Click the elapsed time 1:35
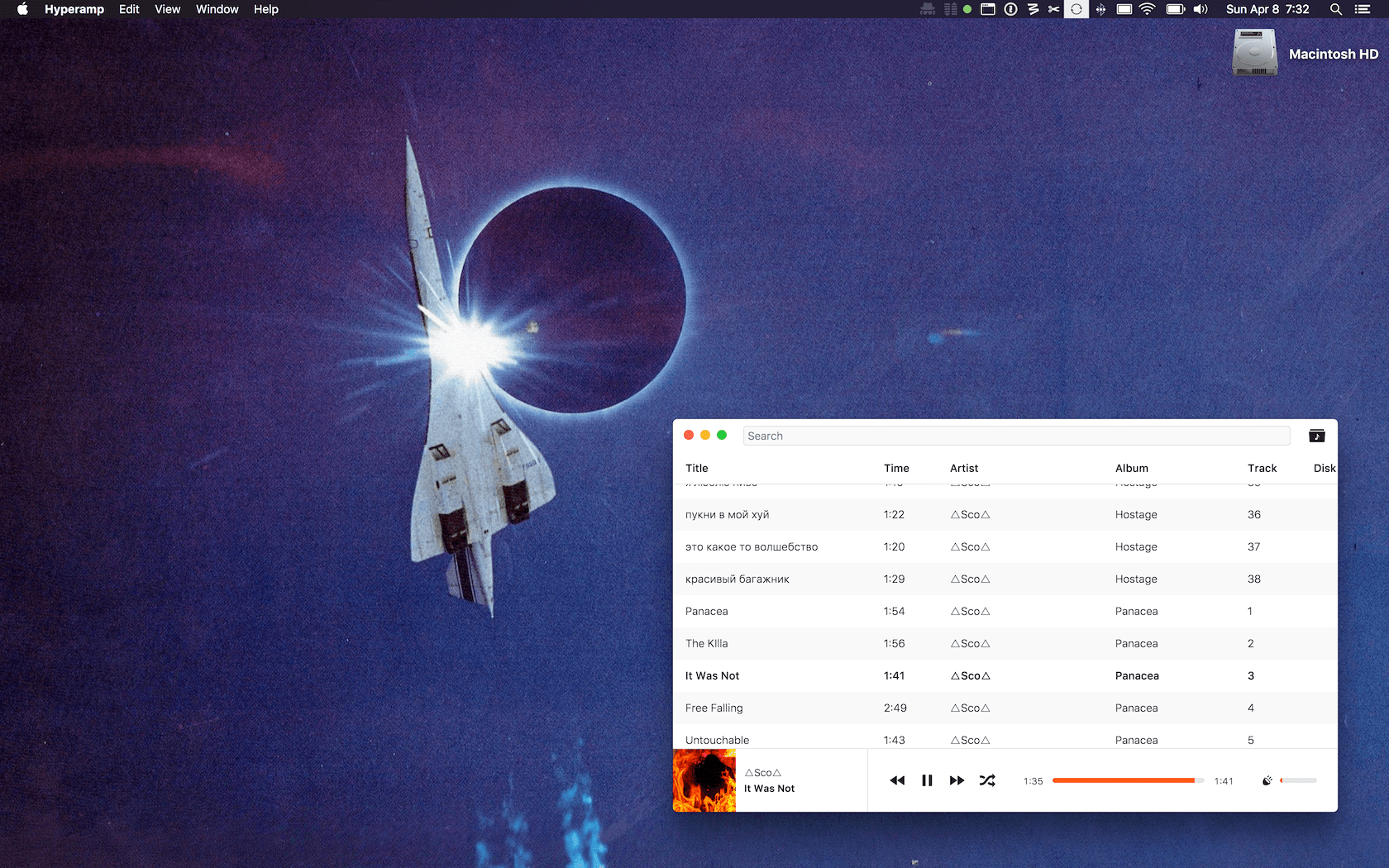Screen dimensions: 1389x868 (1033, 781)
